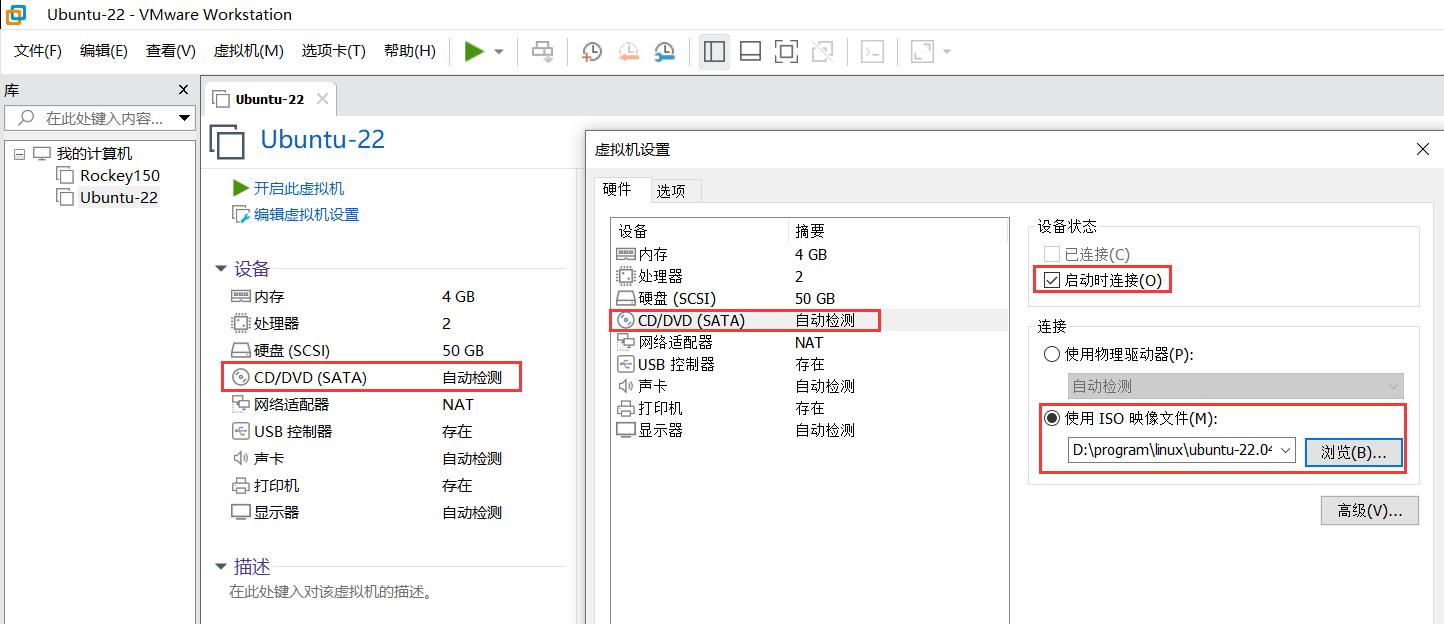Select 声卡 row in settings hardware list

[x=809, y=386]
